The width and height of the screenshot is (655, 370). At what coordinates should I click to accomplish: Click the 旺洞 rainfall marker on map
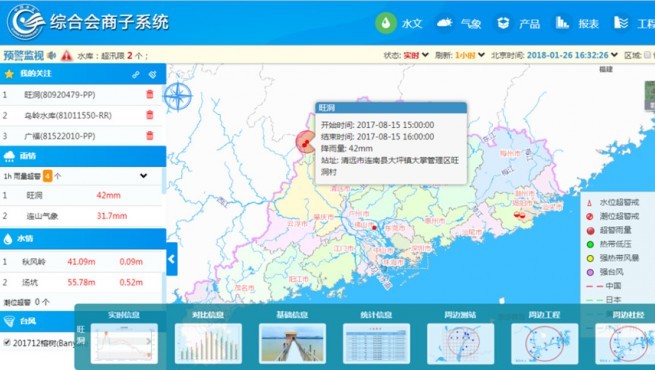(306, 143)
